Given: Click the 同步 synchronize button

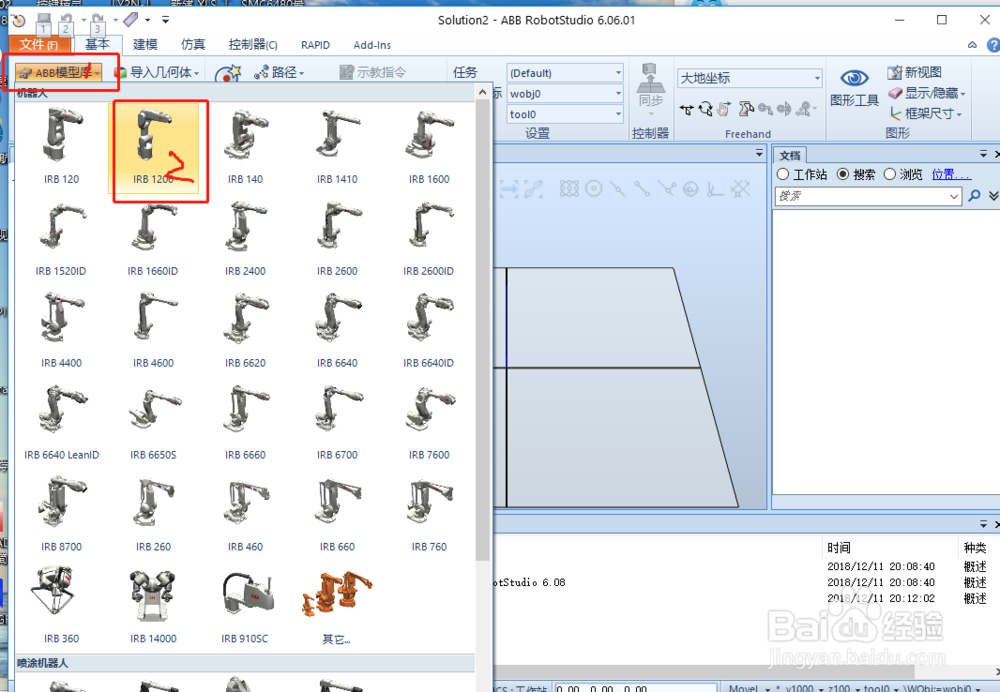Looking at the screenshot, I should pyautogui.click(x=651, y=87).
